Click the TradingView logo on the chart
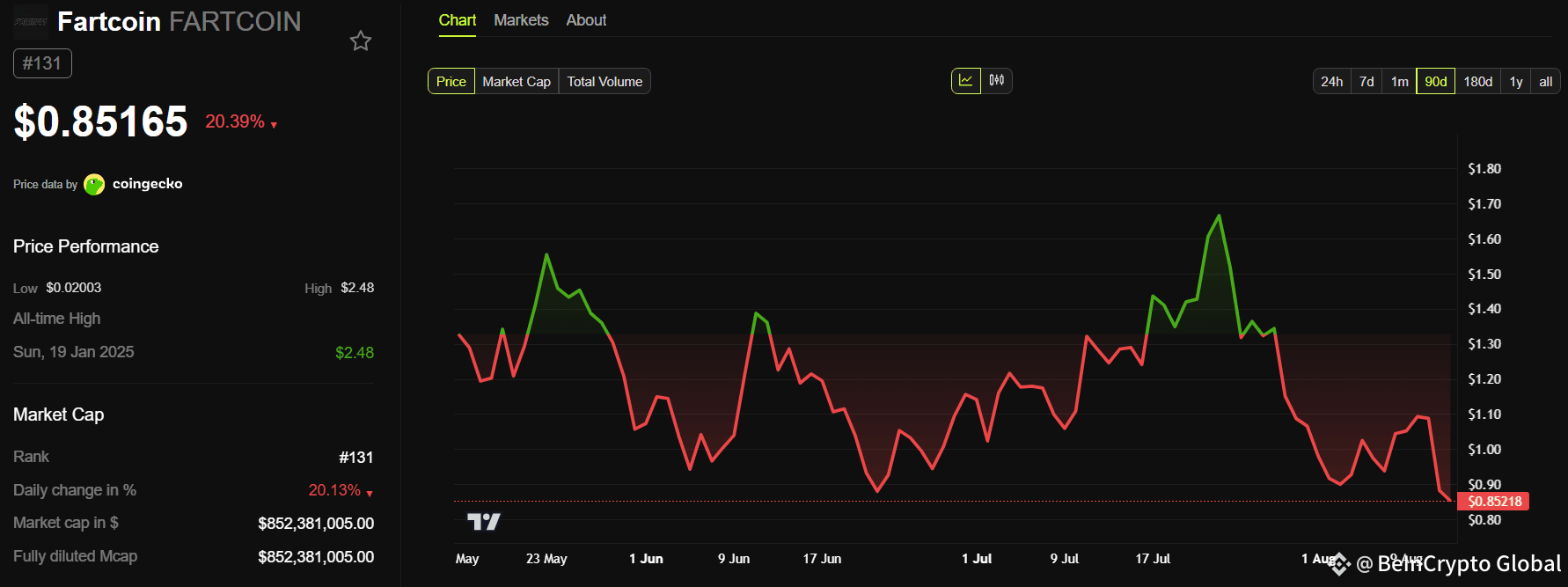Image resolution: width=1568 pixels, height=587 pixels. coord(483,522)
